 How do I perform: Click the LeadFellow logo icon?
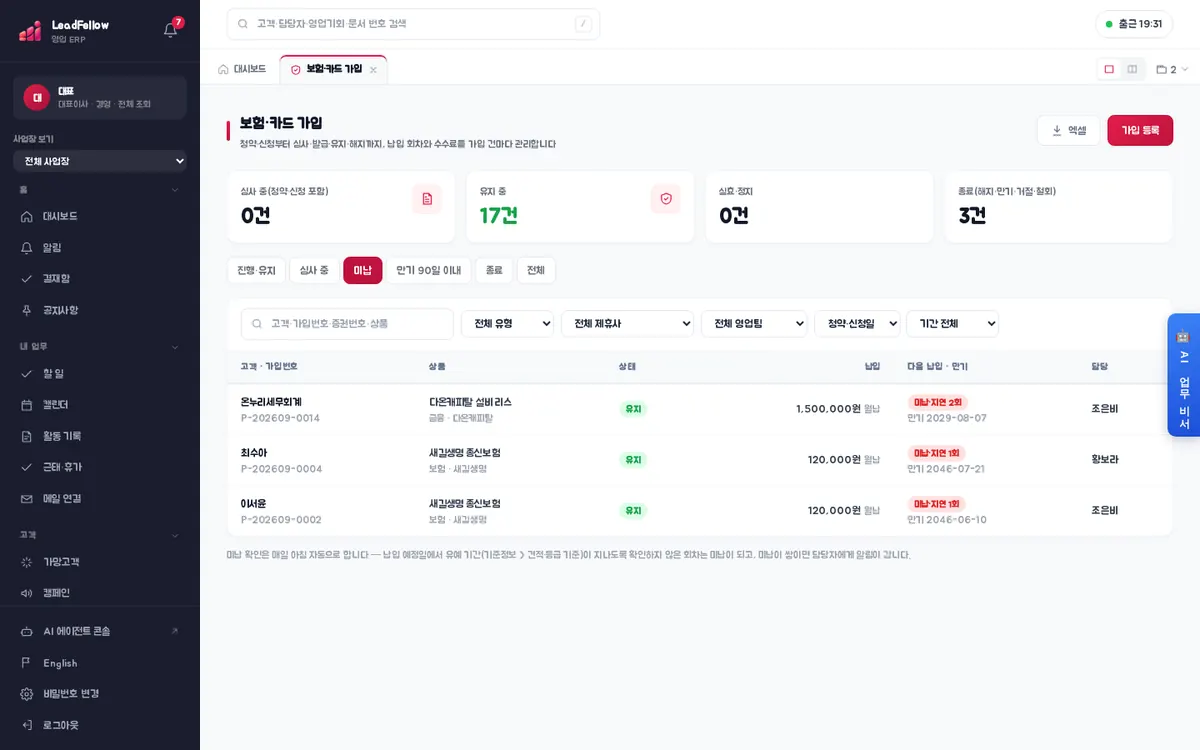tap(30, 30)
